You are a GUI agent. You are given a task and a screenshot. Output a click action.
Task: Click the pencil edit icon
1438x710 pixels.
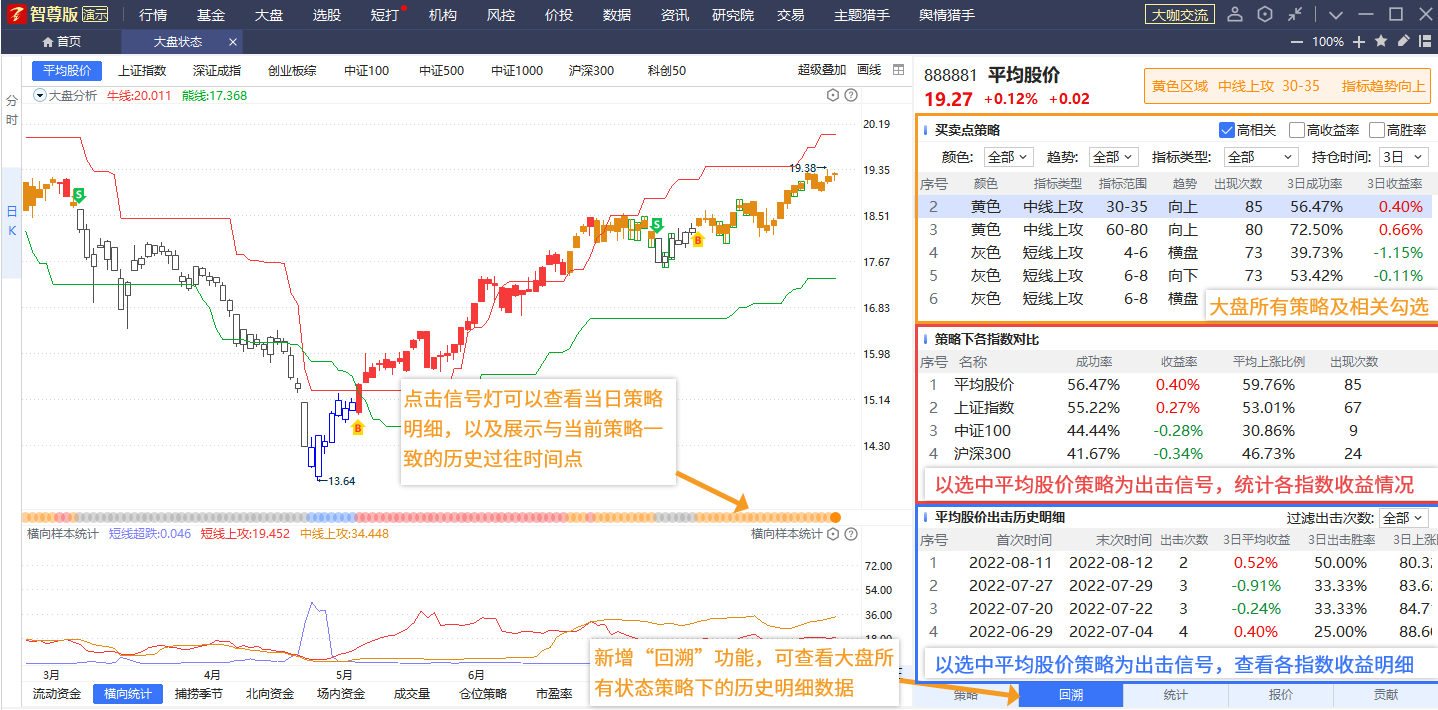click(1404, 41)
